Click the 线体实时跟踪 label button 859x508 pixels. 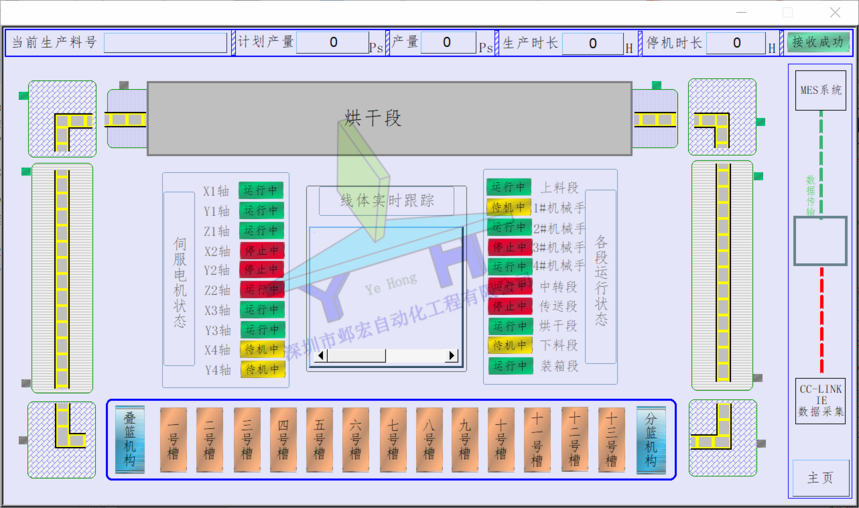[x=387, y=201]
